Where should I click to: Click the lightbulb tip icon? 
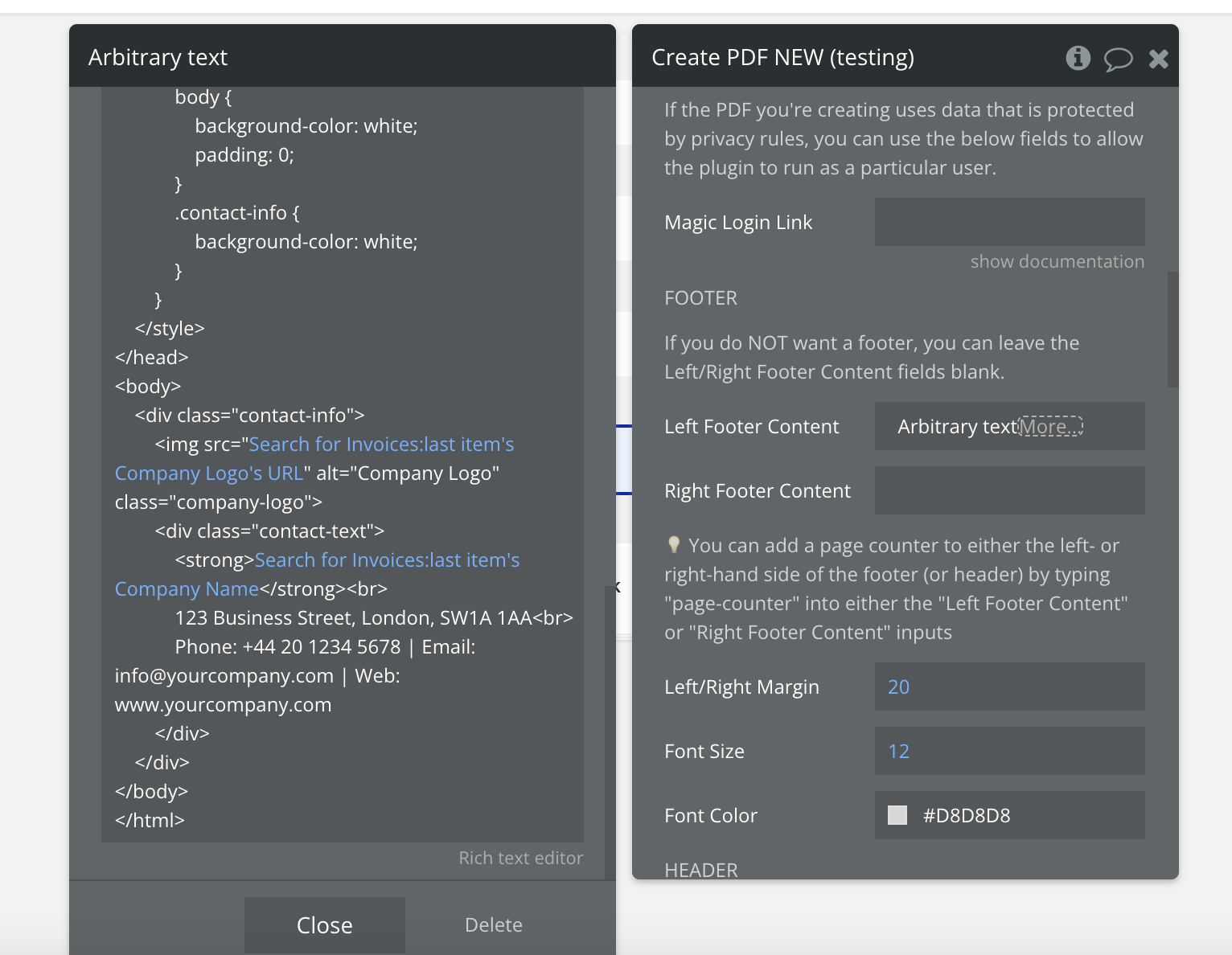pyautogui.click(x=674, y=545)
